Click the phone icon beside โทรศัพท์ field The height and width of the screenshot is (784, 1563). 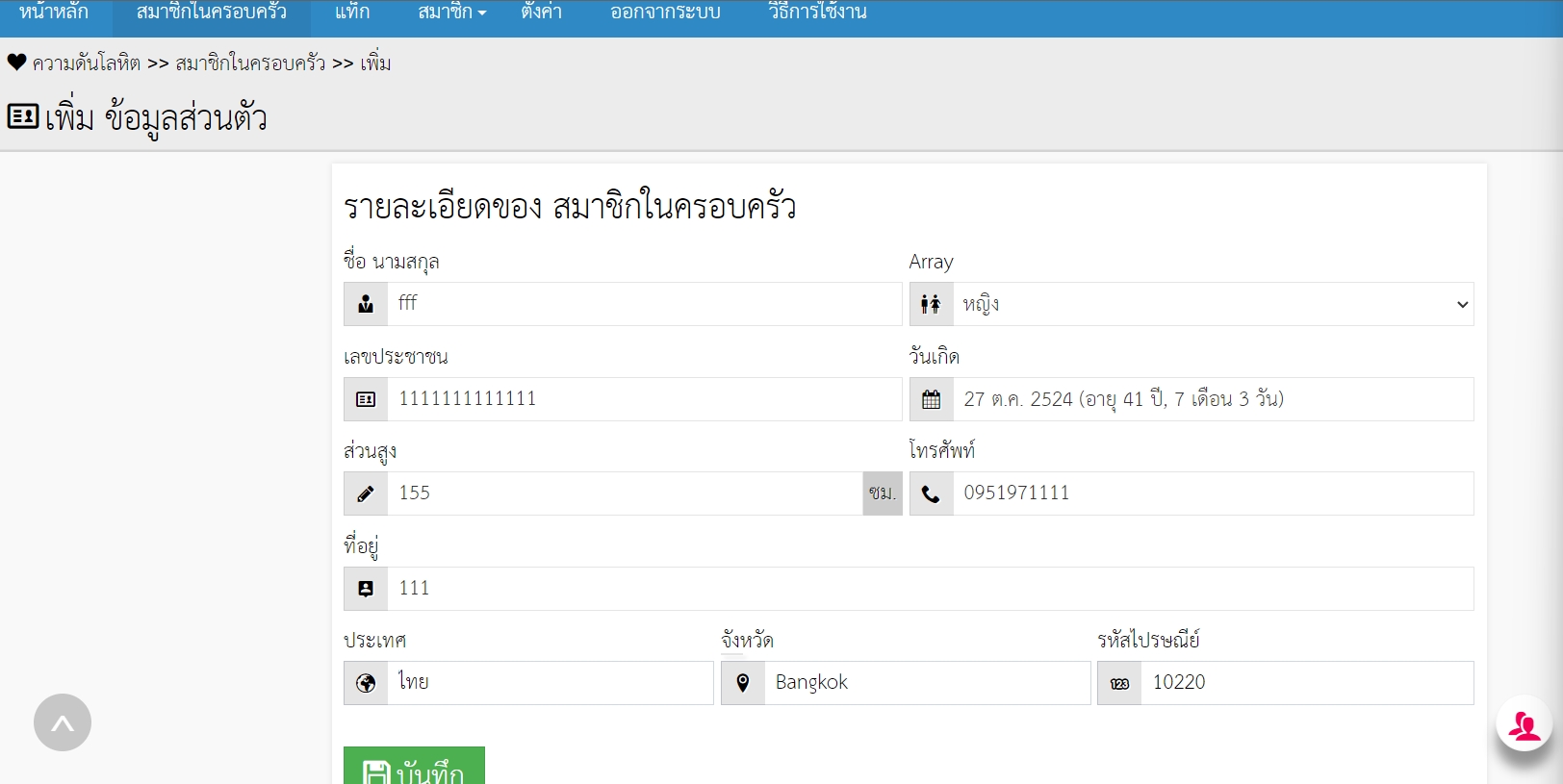coord(931,493)
